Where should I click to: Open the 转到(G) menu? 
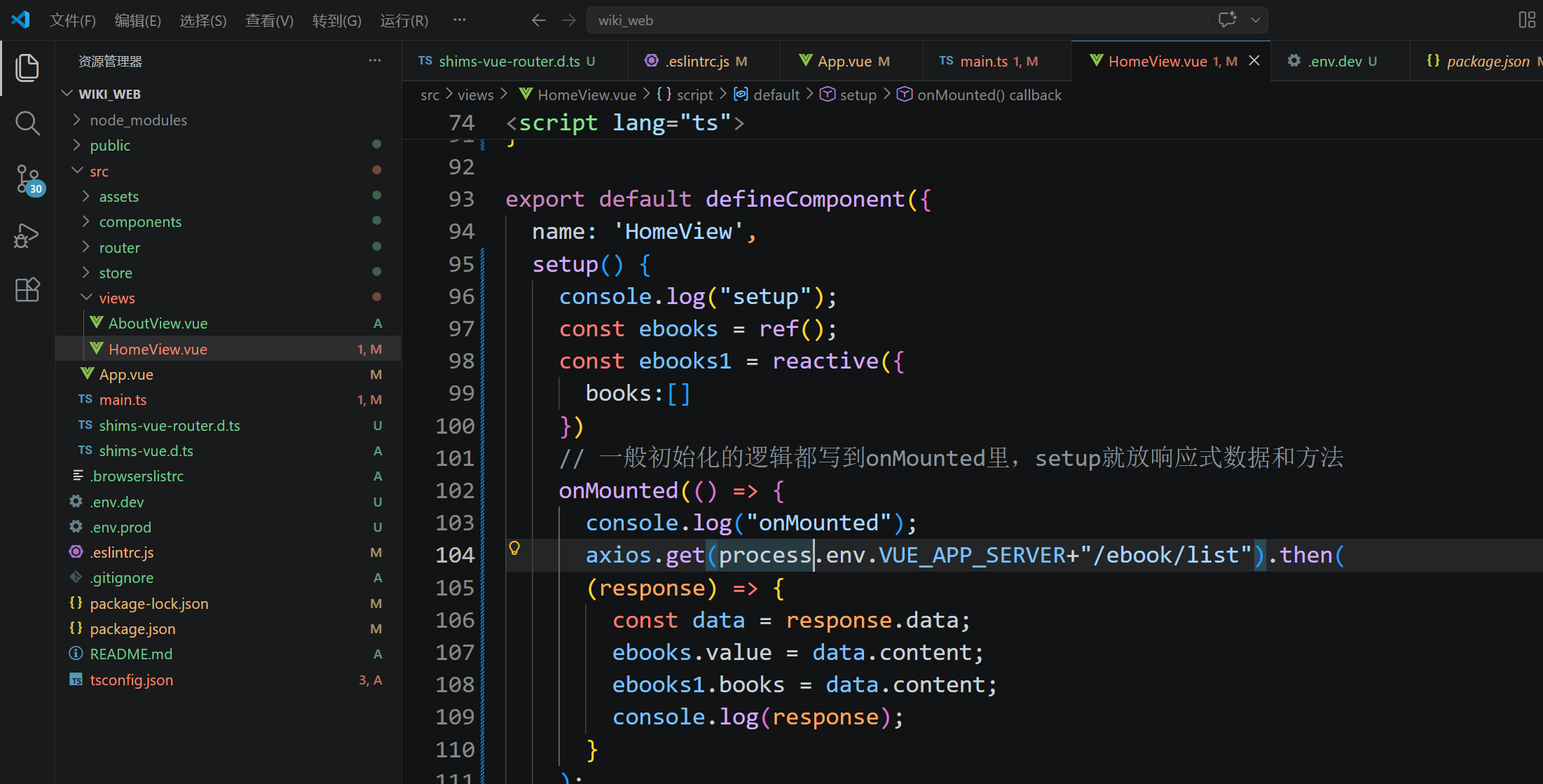[337, 20]
